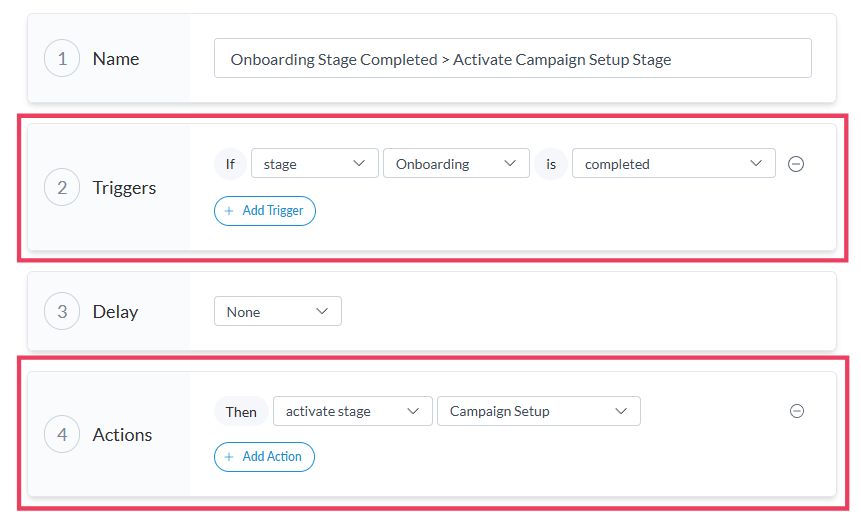Click the 'If' condition label
This screenshot has height=512, width=861.
click(x=230, y=164)
